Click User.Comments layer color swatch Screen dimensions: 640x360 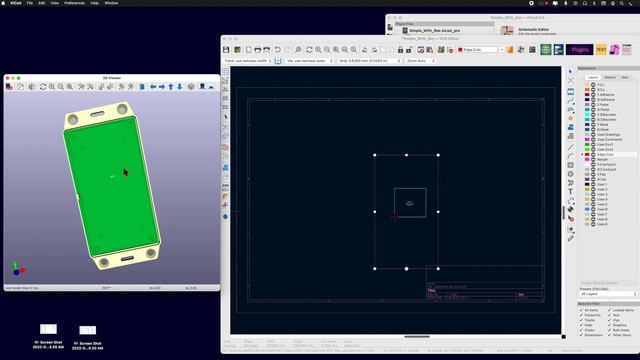[587, 140]
